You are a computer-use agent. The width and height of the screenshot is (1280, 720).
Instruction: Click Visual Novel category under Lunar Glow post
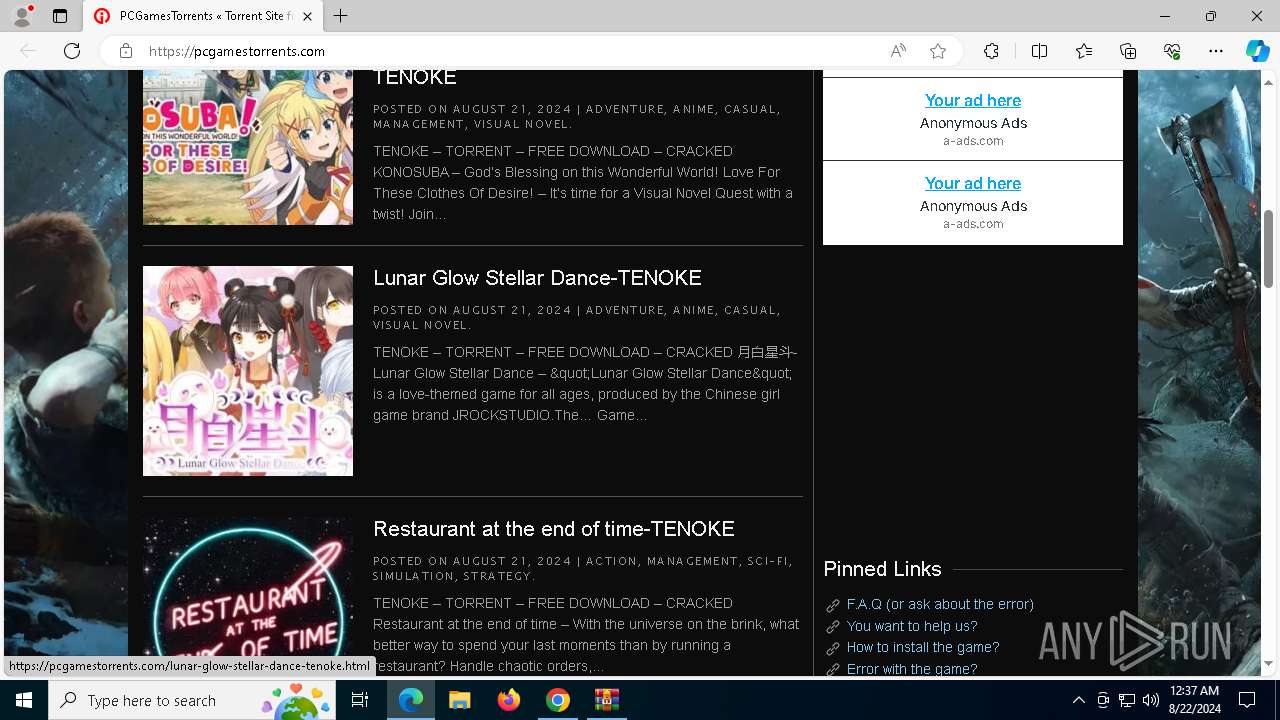420,325
